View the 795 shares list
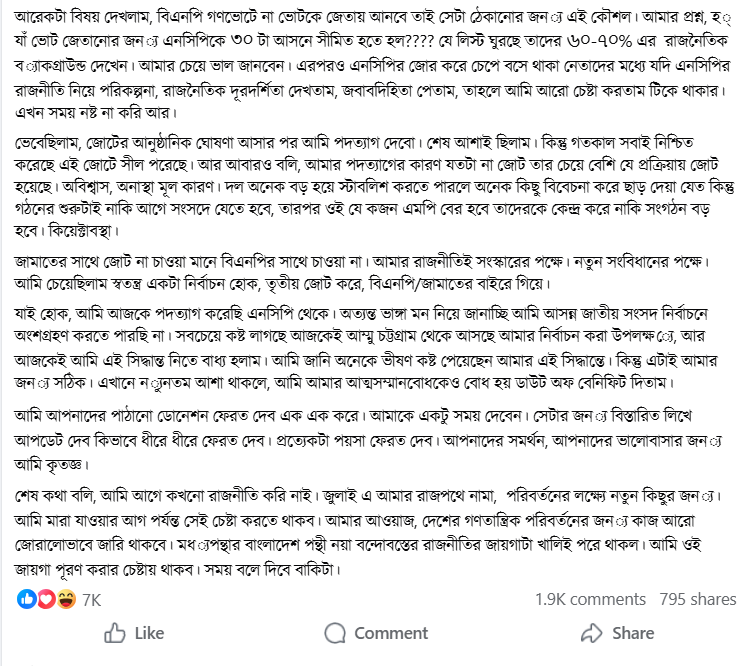This screenshot has width=742, height=666. click(x=698, y=599)
